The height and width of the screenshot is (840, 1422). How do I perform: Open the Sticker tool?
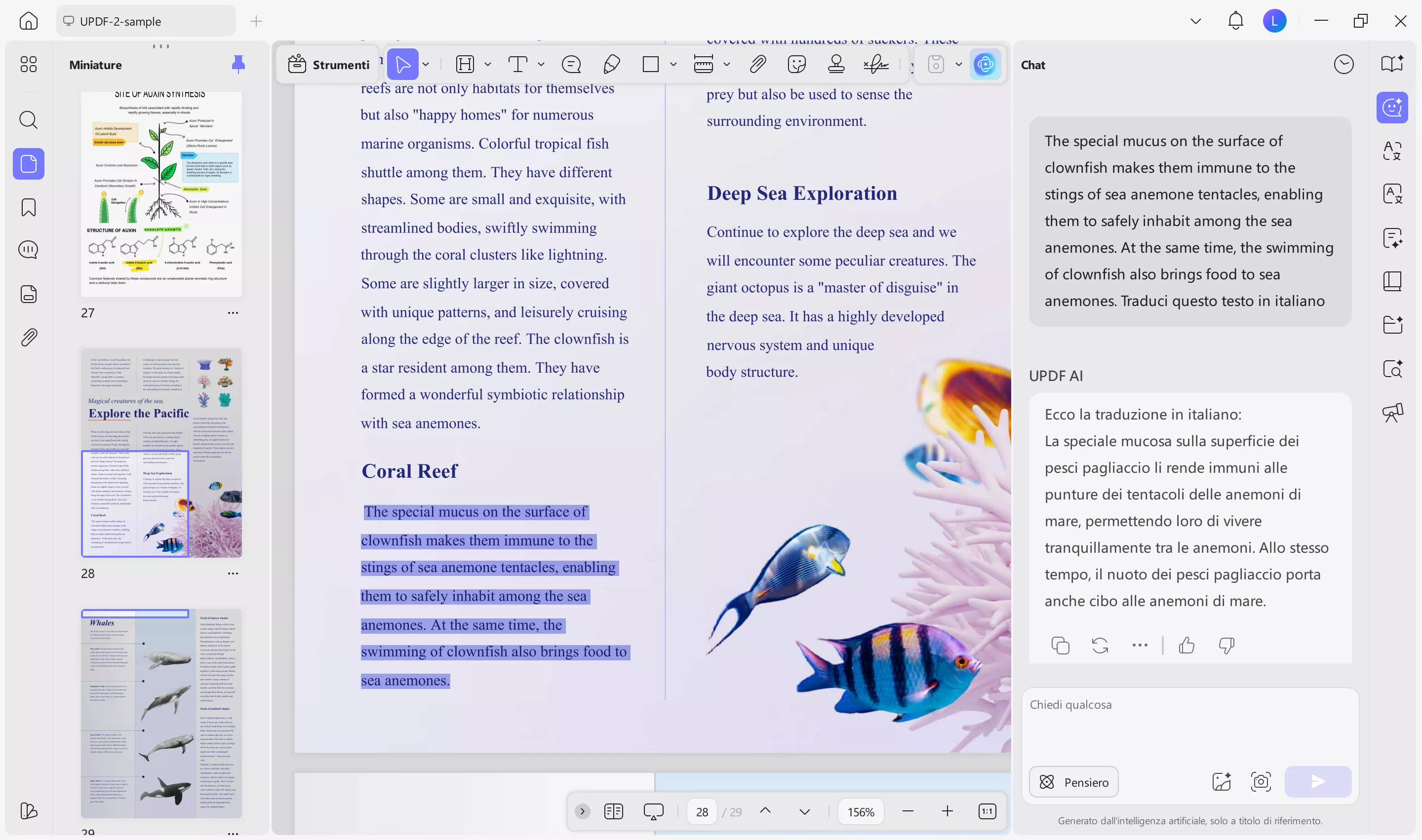[x=797, y=64]
